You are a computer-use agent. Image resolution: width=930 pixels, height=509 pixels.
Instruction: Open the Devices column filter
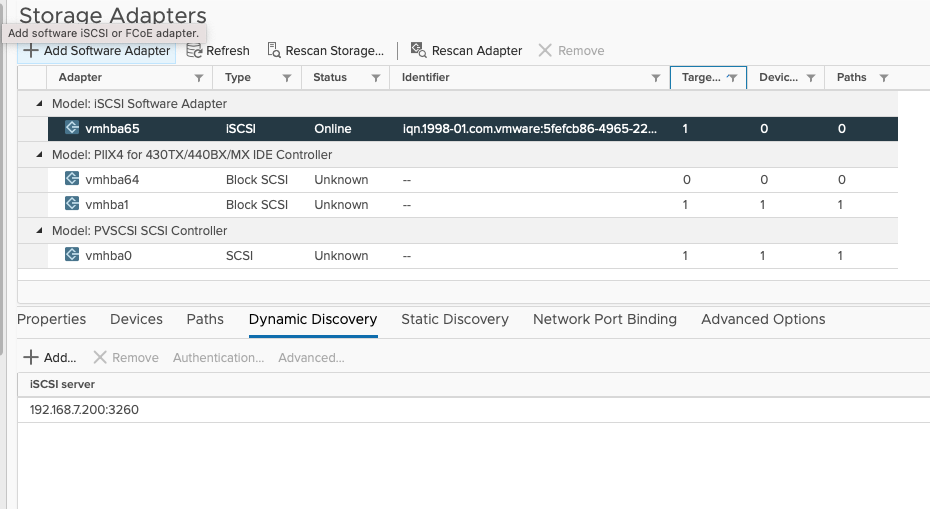click(x=811, y=78)
